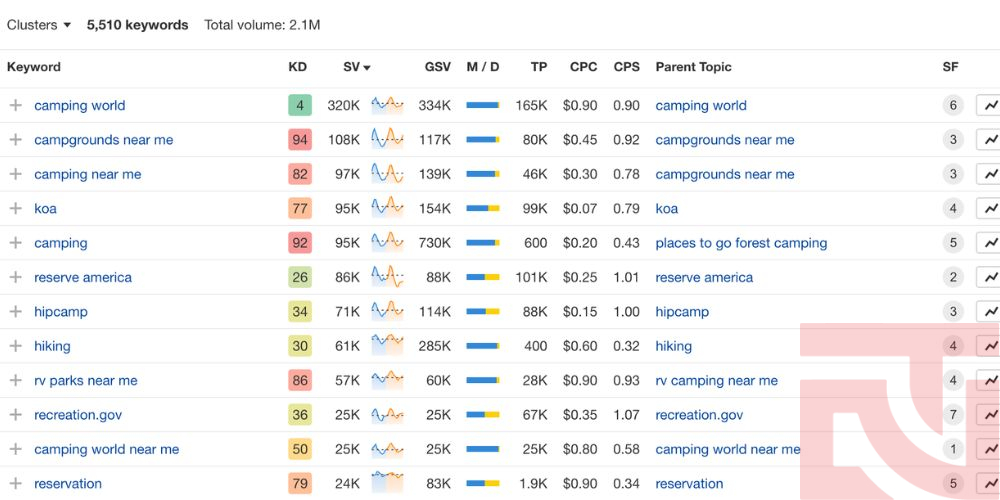1000x500 pixels.
Task: Click the CPS column header
Action: pos(626,67)
